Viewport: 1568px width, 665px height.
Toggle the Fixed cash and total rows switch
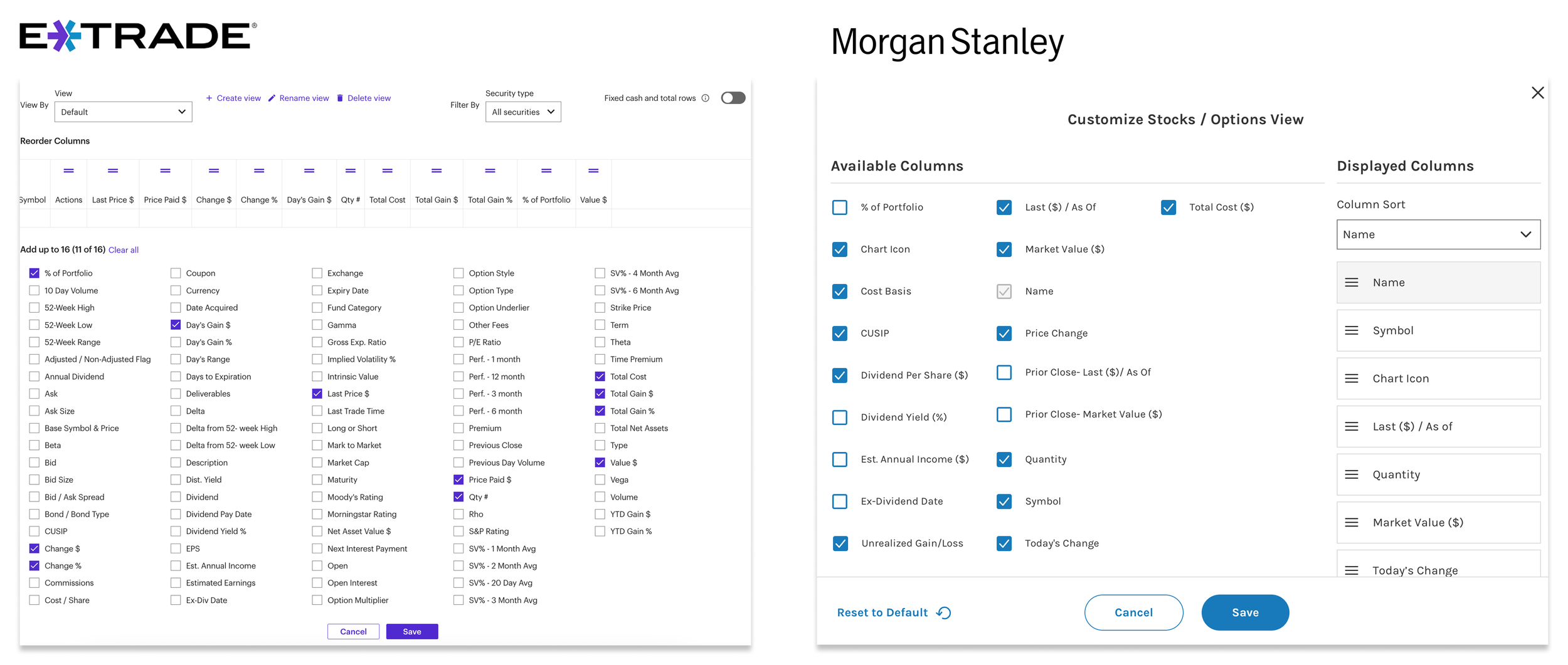pos(733,98)
